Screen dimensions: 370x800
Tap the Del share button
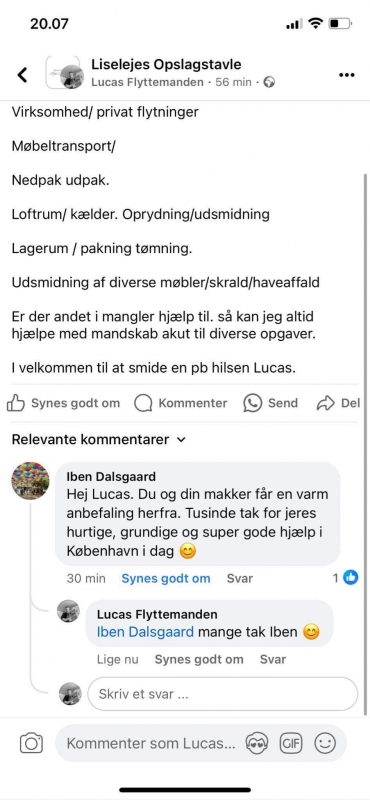(338, 403)
